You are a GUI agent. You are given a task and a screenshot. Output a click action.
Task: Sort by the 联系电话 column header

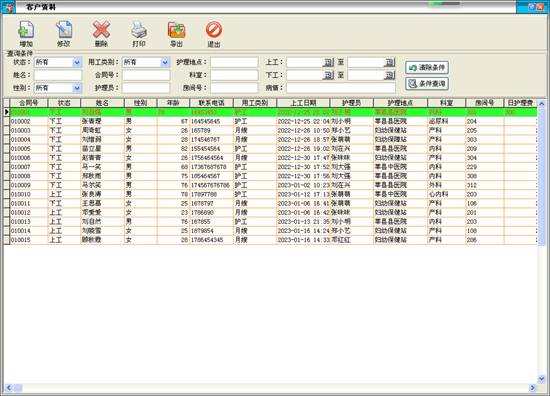pyautogui.click(x=212, y=103)
